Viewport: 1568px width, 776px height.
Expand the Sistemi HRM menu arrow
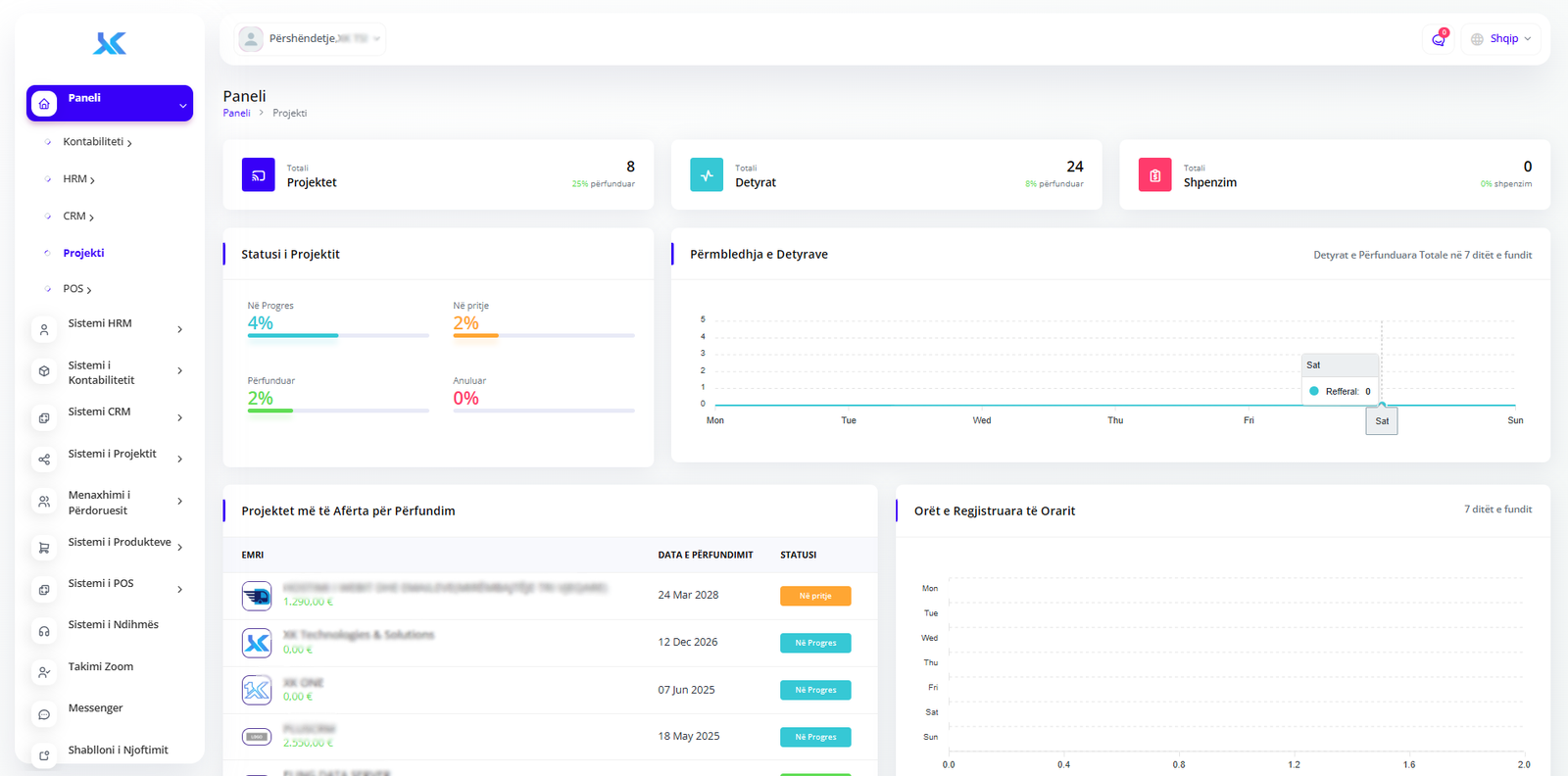click(x=179, y=329)
